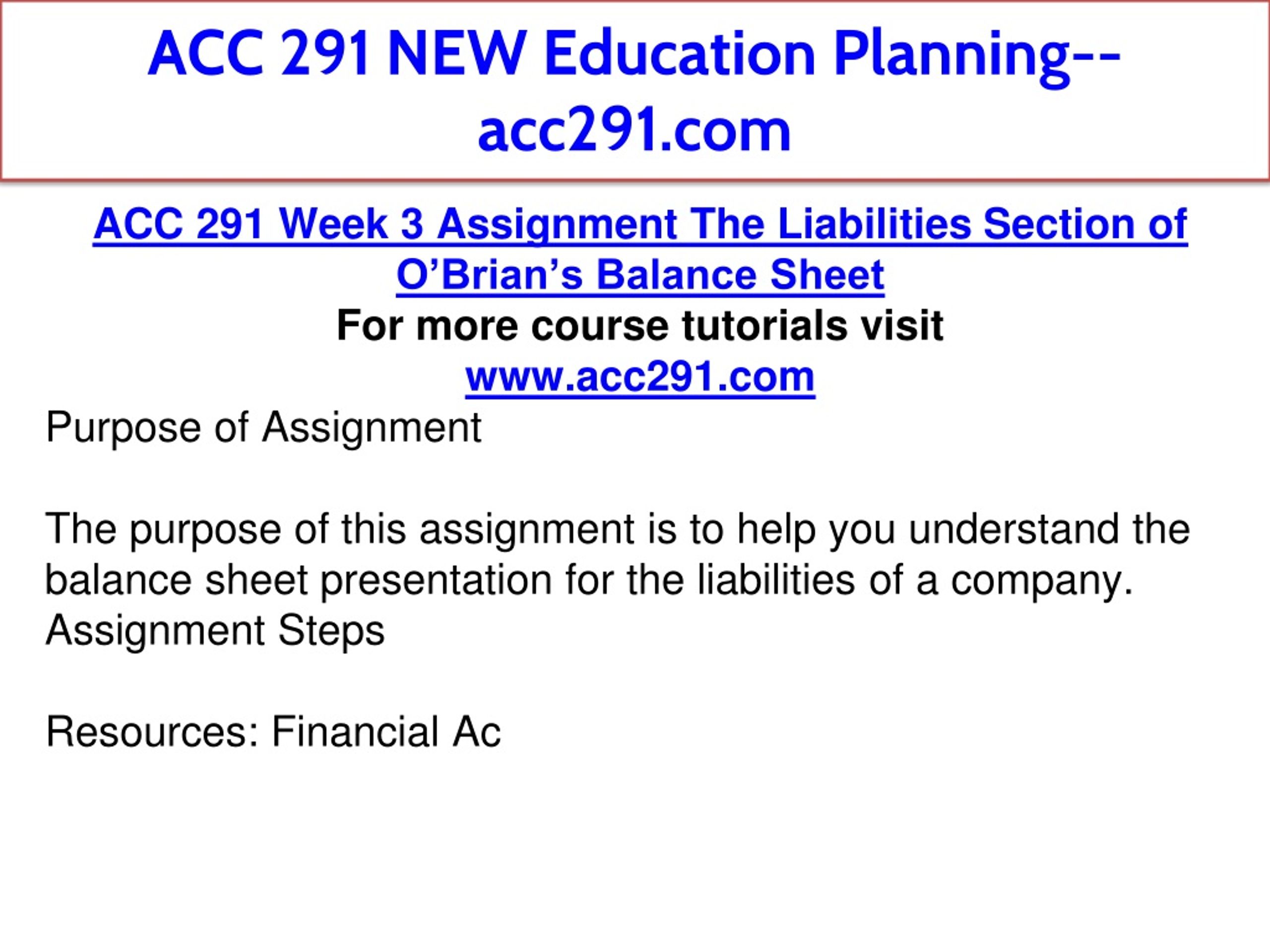Click 'For more course tutorials visit' text
1270x952 pixels.
(640, 325)
